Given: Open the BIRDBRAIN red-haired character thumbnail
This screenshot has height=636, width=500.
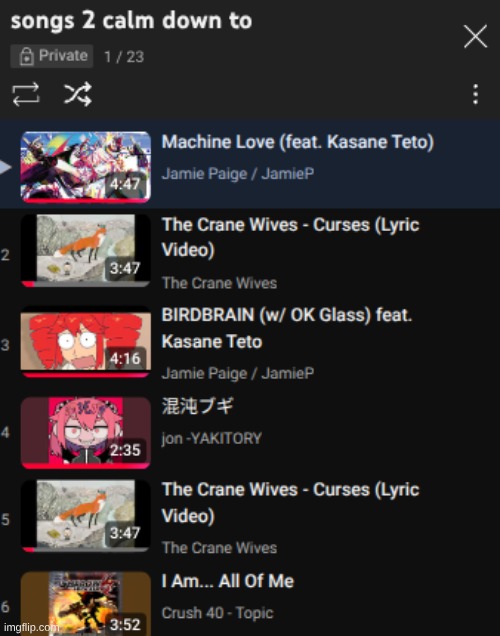Looking at the screenshot, I should (86, 342).
